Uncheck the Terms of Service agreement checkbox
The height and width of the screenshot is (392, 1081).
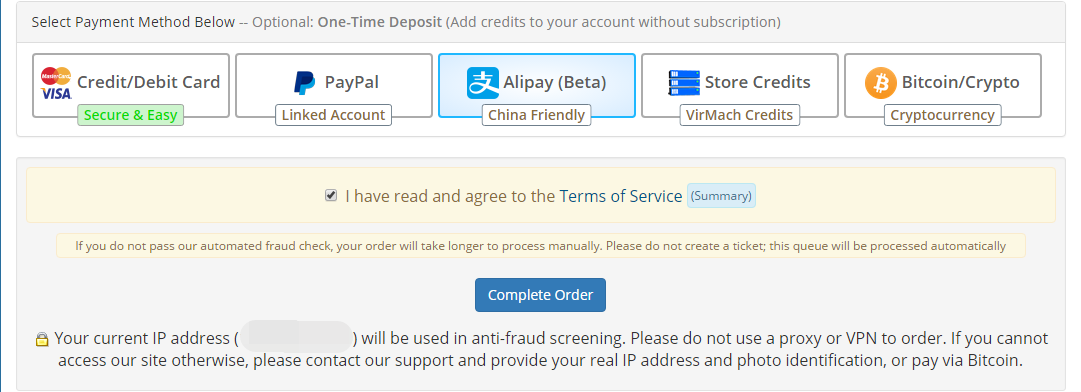point(331,196)
